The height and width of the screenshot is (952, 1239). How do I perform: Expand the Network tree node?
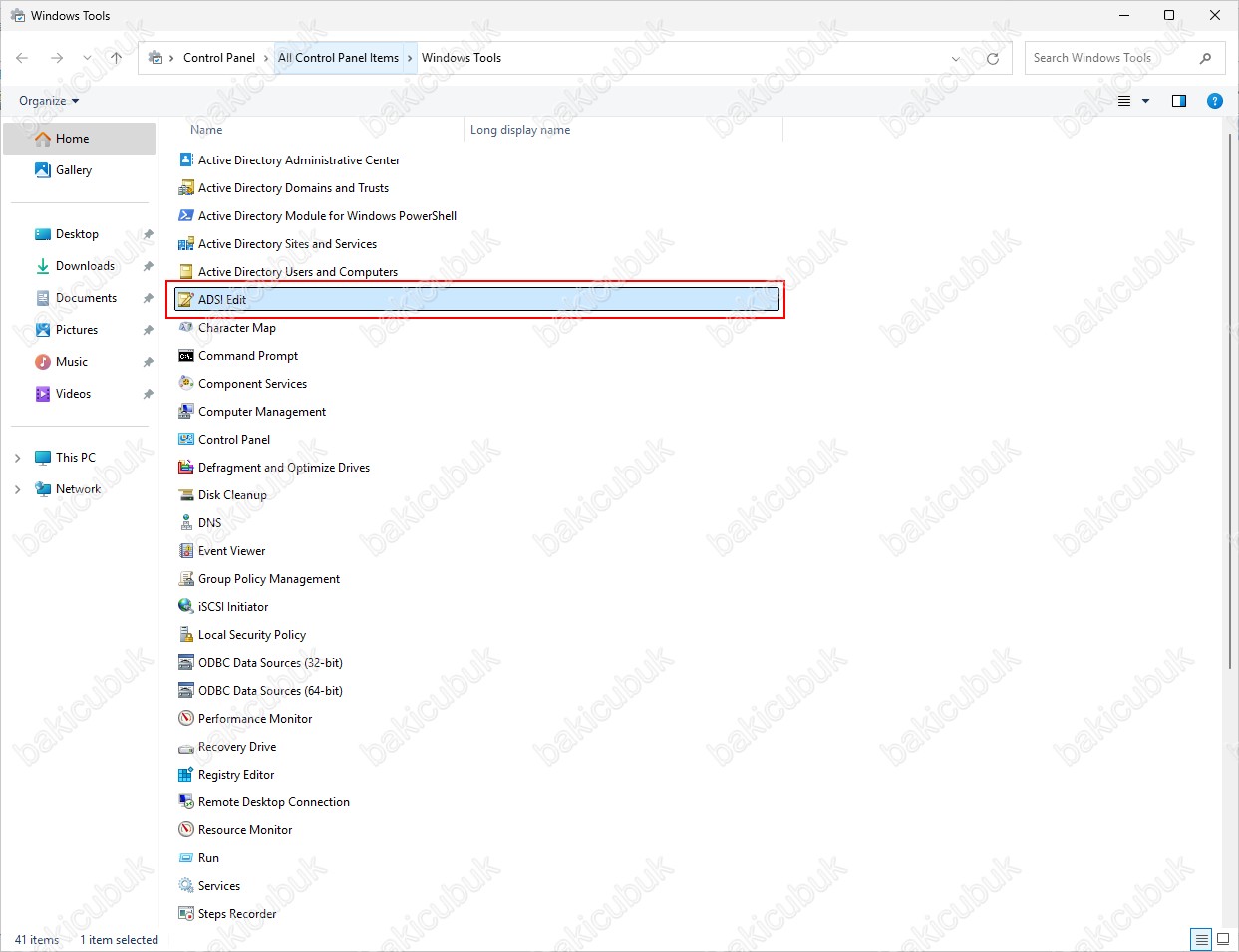click(18, 489)
